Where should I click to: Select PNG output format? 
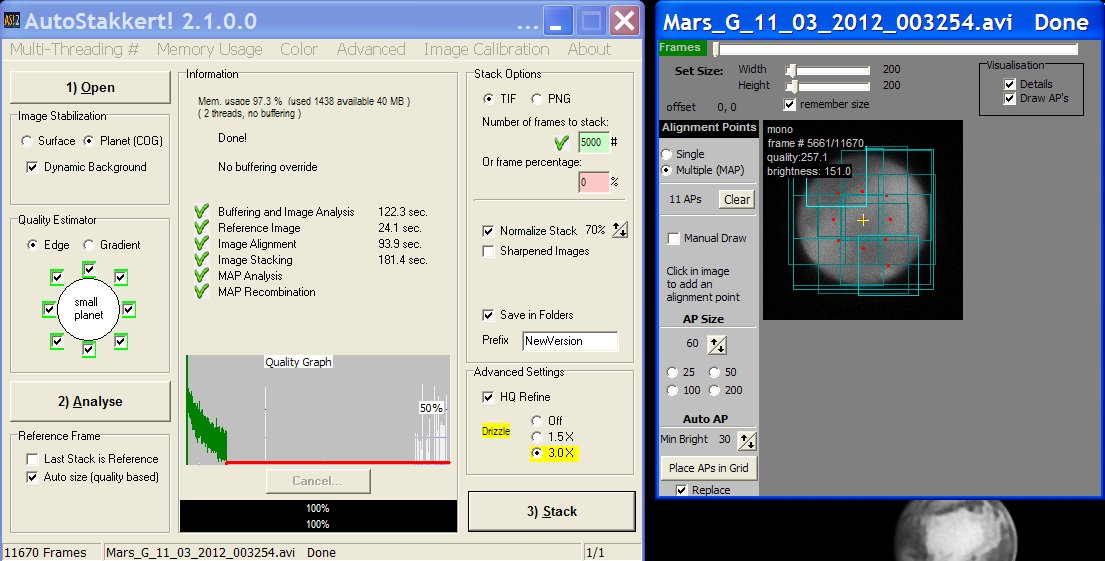click(537, 99)
